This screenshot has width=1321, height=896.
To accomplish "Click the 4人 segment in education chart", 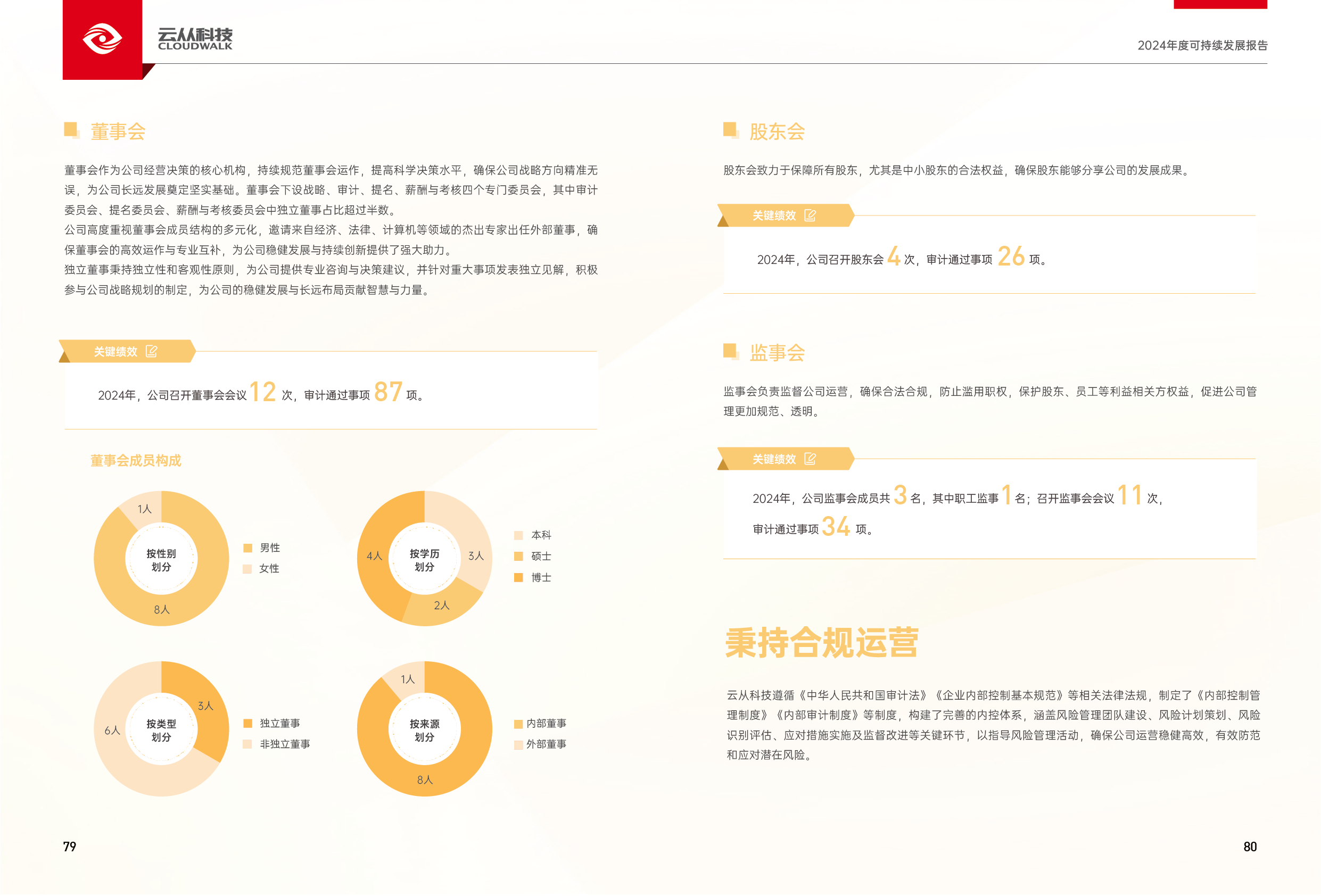I will [374, 556].
